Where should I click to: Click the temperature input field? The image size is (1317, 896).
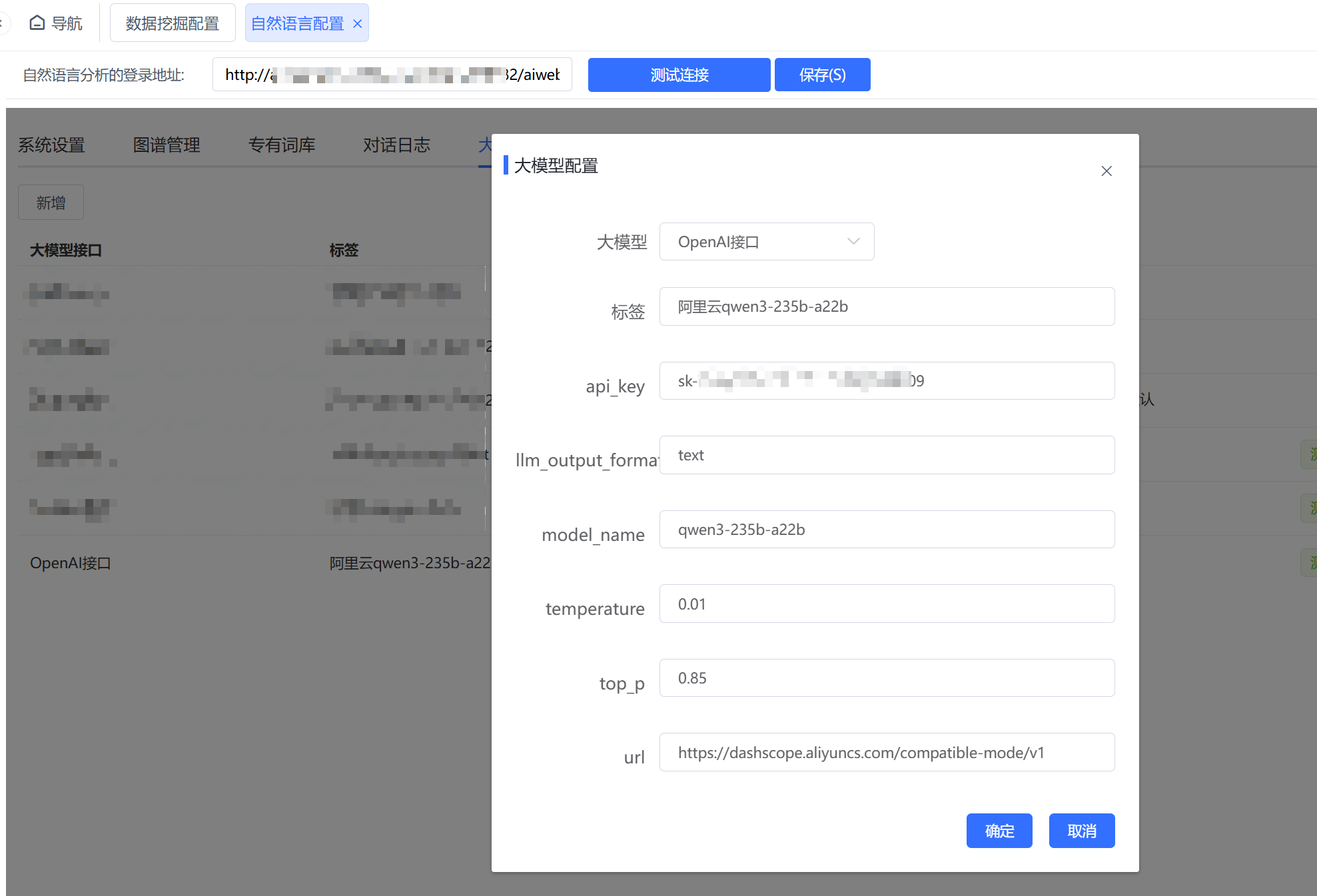click(887, 604)
